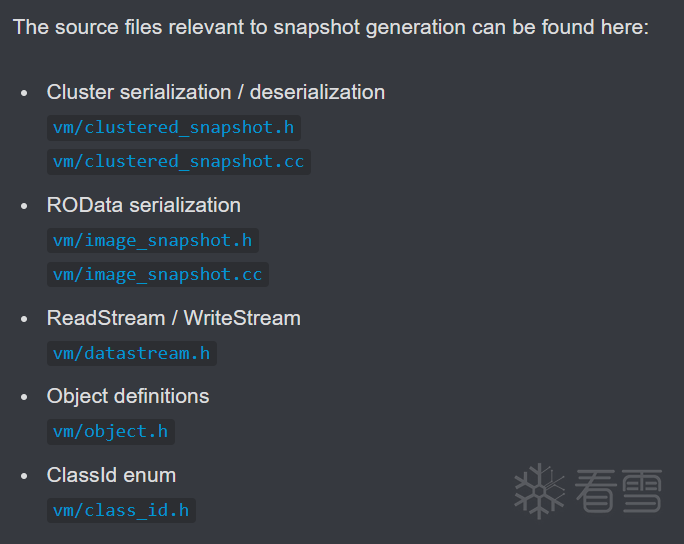Click the 'Object definitions' list item
The width and height of the screenshot is (684, 544).
128,397
